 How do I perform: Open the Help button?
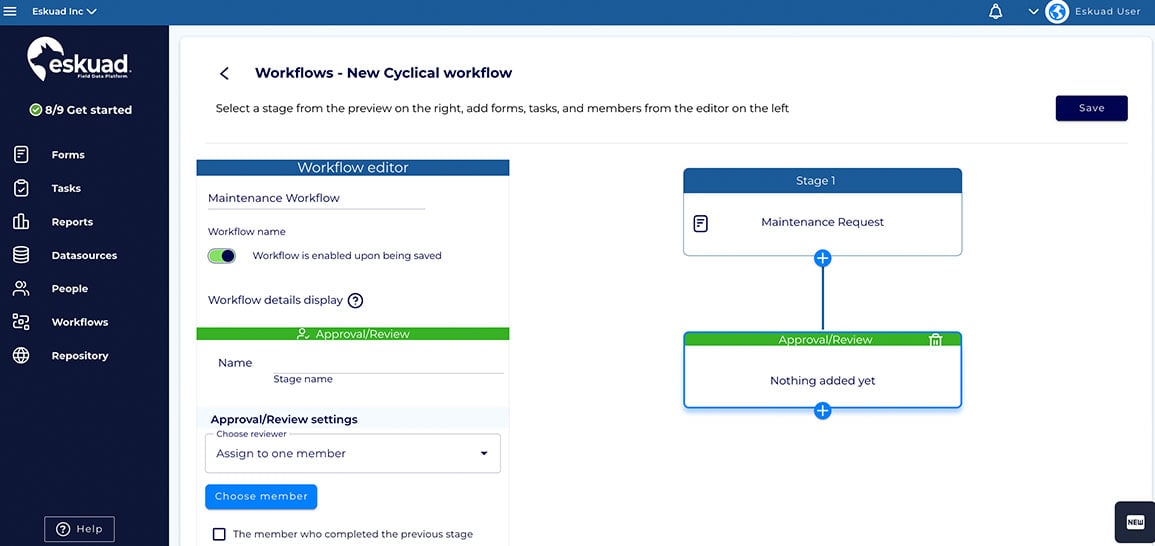pos(79,529)
